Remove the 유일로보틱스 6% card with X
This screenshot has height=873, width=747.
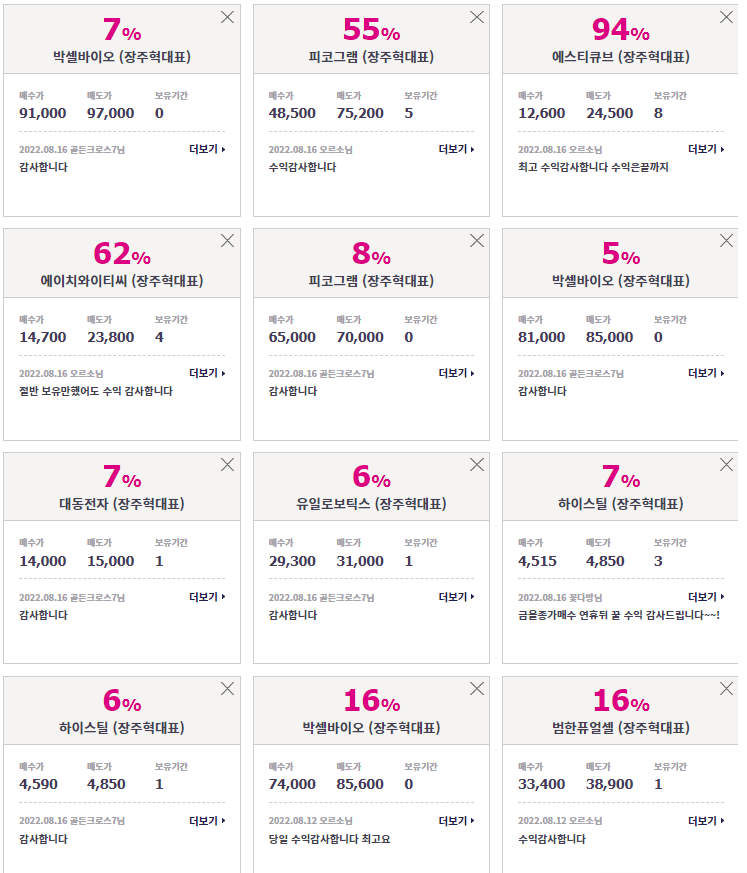(476, 465)
